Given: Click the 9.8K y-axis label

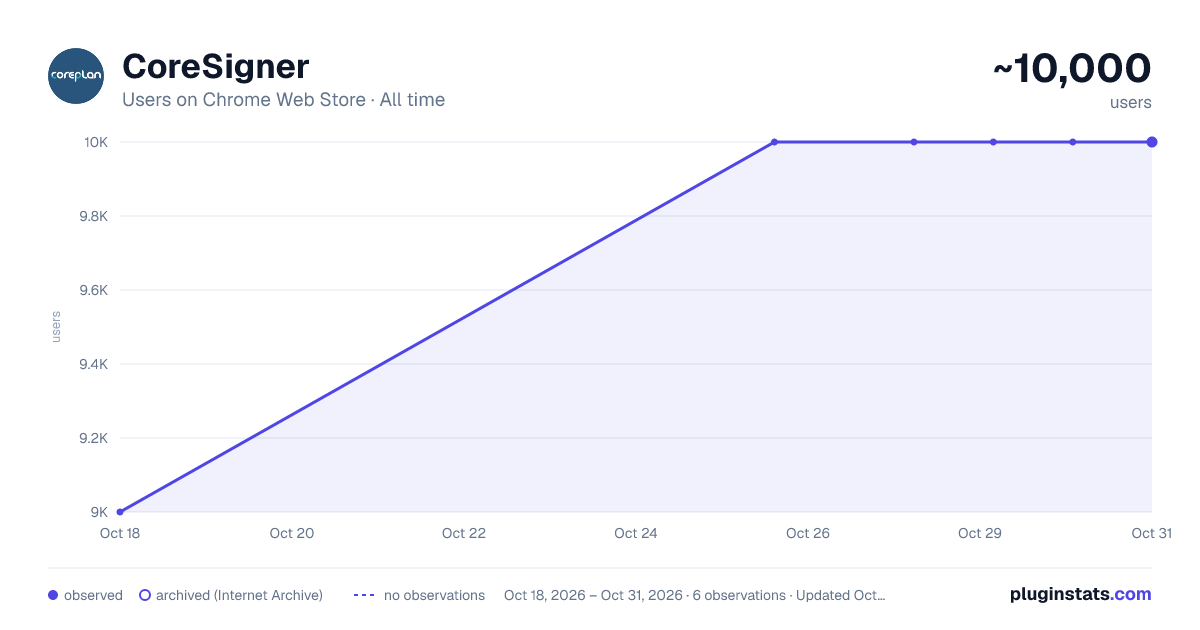Looking at the screenshot, I should tap(93, 216).
